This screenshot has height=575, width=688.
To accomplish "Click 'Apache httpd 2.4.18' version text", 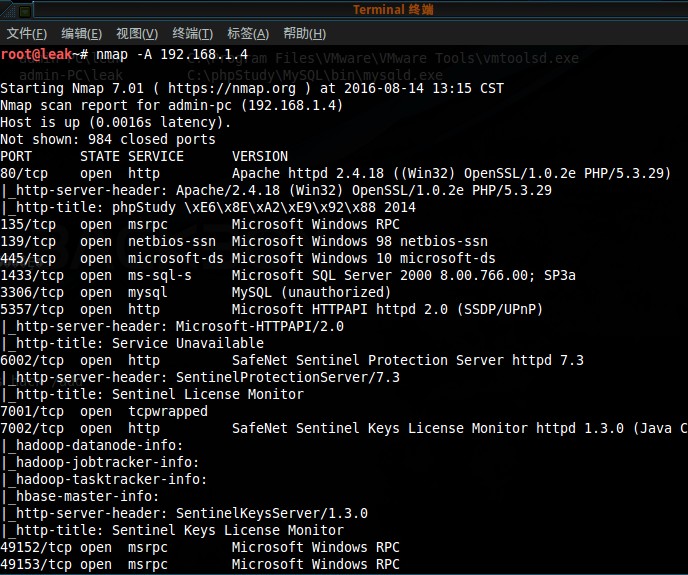I will (308, 173).
